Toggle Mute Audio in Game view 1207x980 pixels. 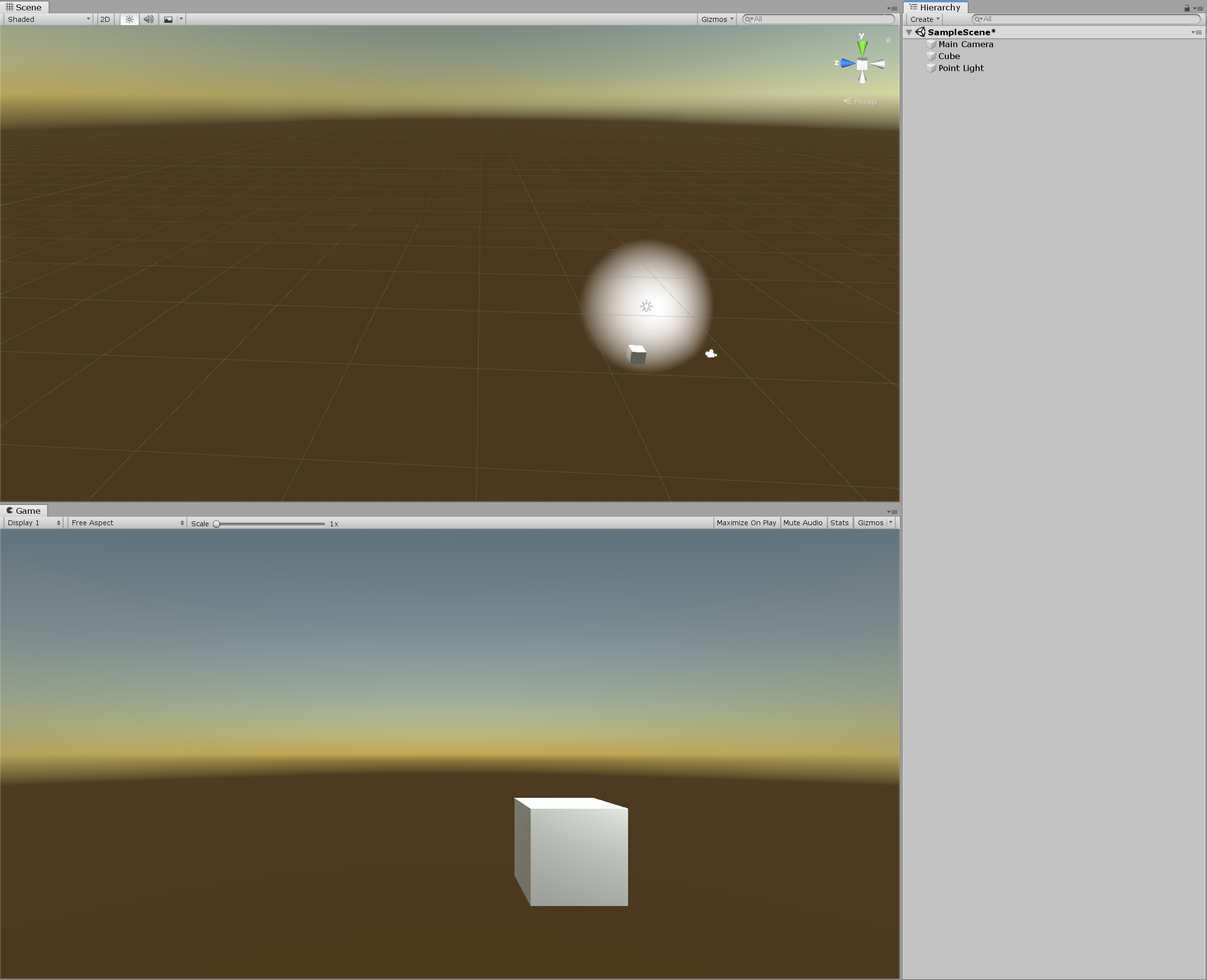pos(803,522)
